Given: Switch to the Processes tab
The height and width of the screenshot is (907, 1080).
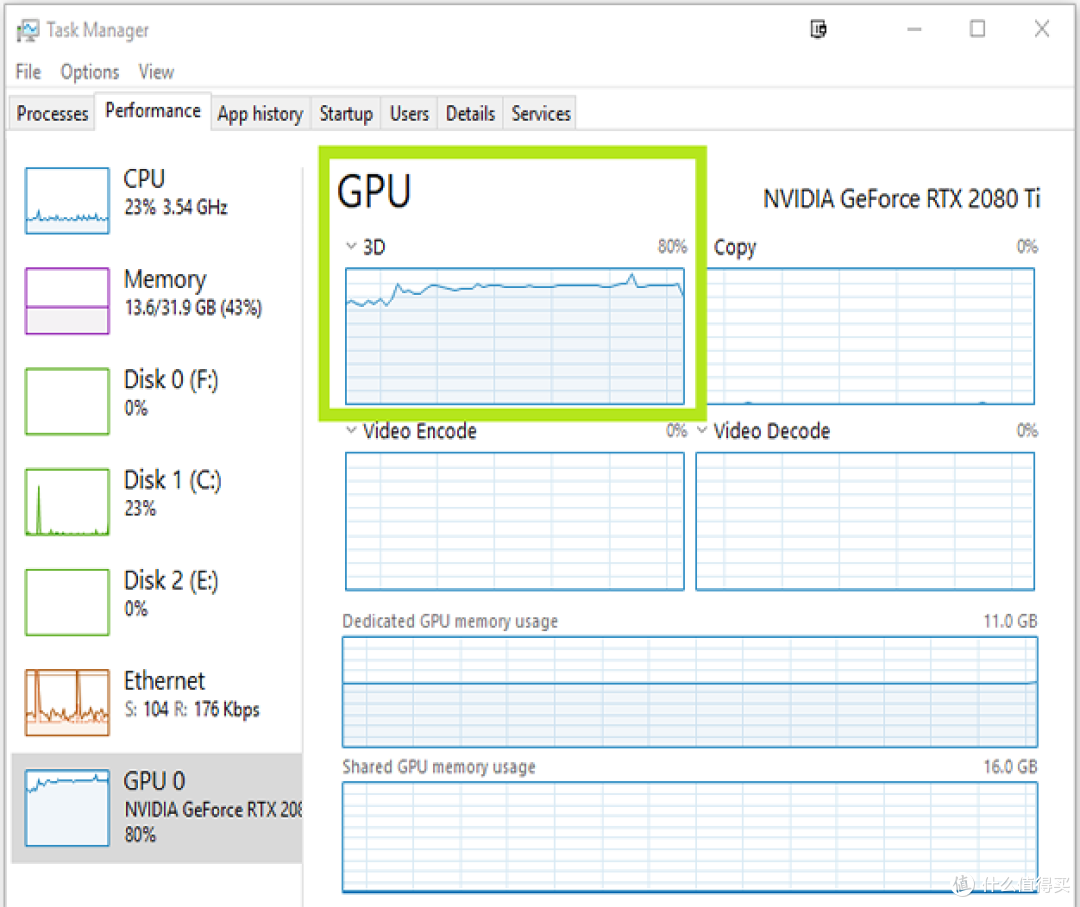Looking at the screenshot, I should point(51,113).
